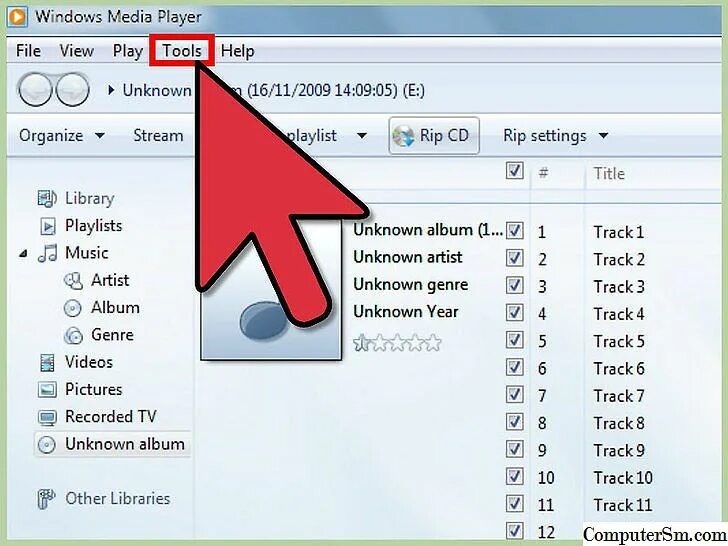
Task: Open the Album disc icon
Action: [x=72, y=308]
